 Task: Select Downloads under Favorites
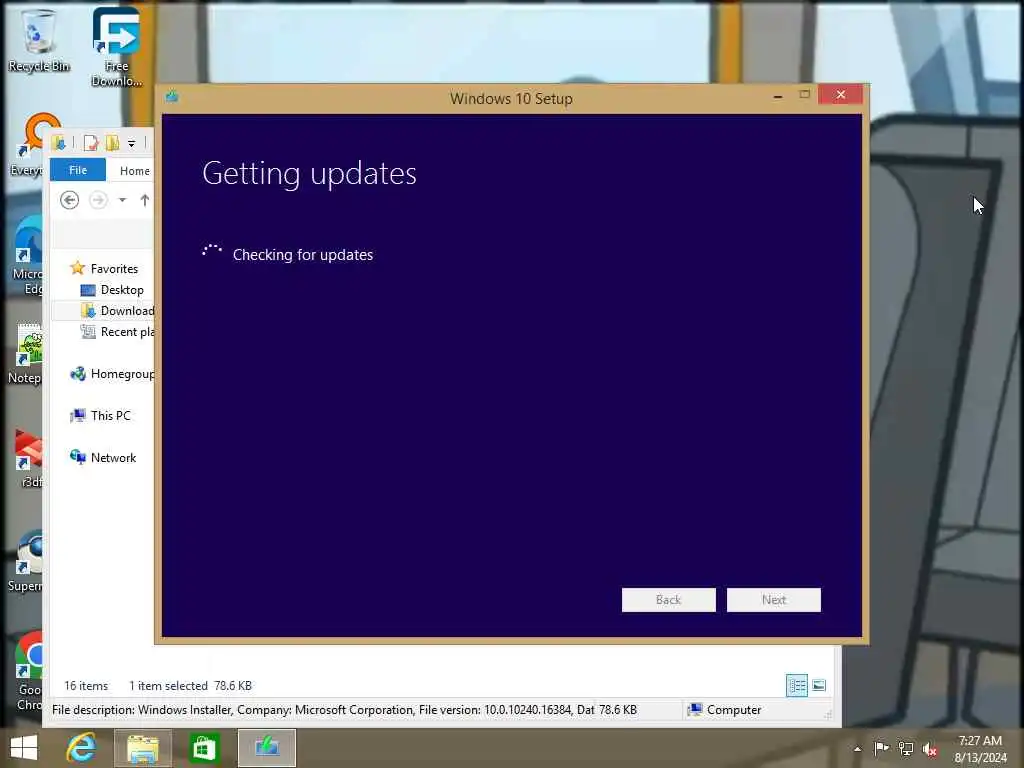point(117,310)
